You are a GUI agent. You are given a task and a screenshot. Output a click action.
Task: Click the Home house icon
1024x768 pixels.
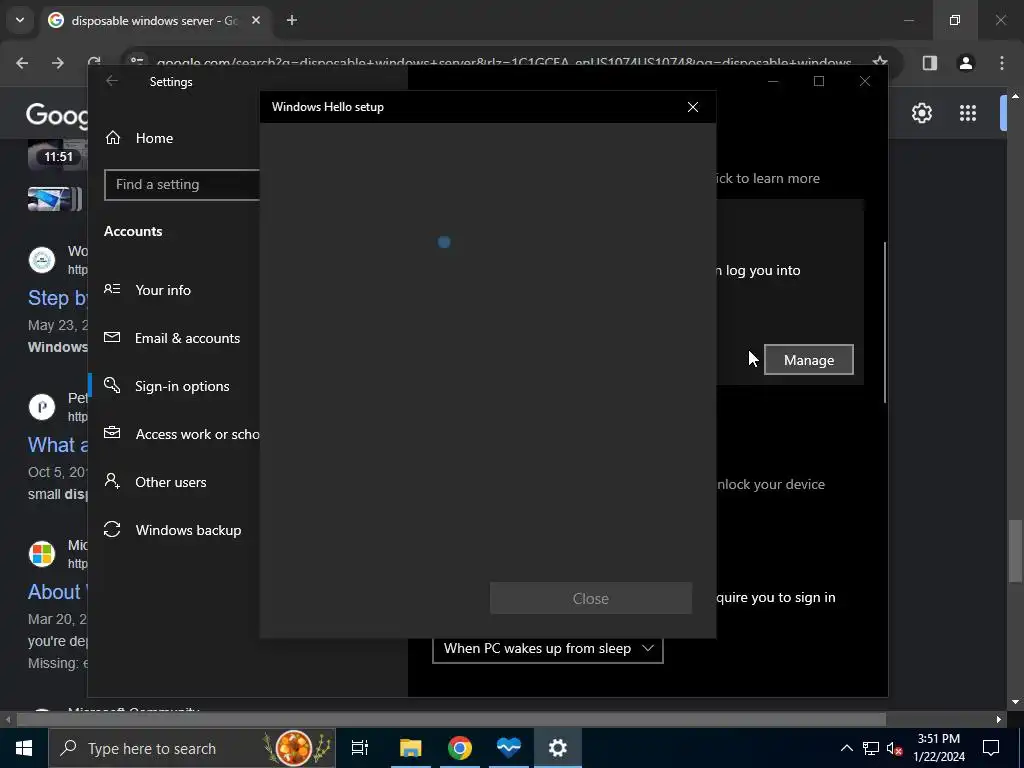click(113, 138)
